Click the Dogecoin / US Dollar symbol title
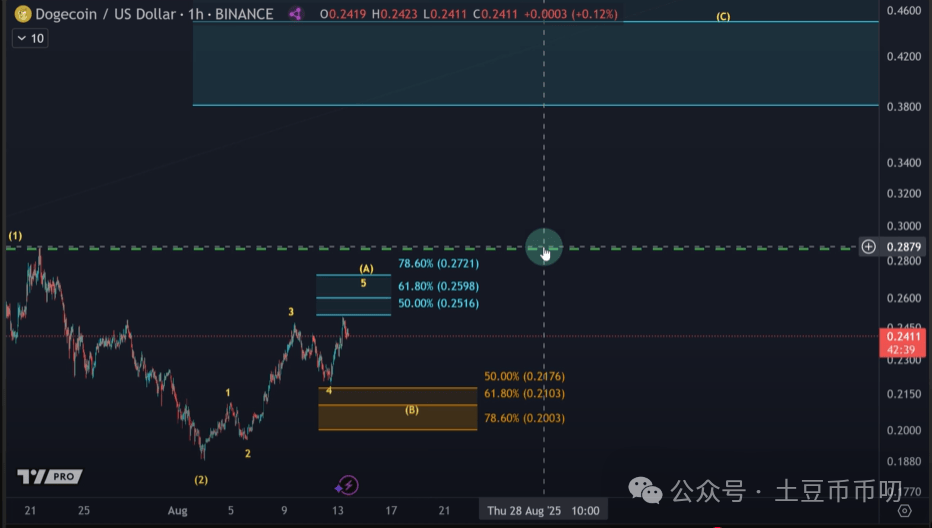This screenshot has width=932, height=528. [106, 14]
